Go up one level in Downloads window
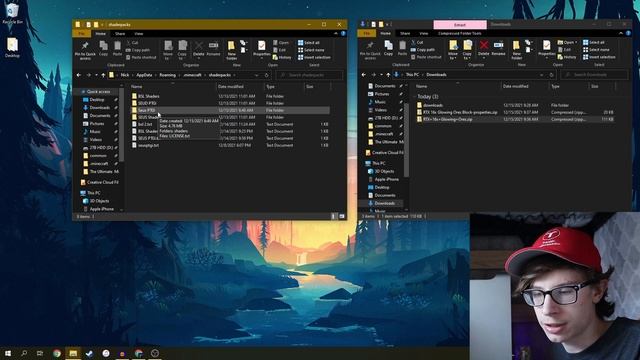The width and height of the screenshot is (640, 360). [388, 75]
